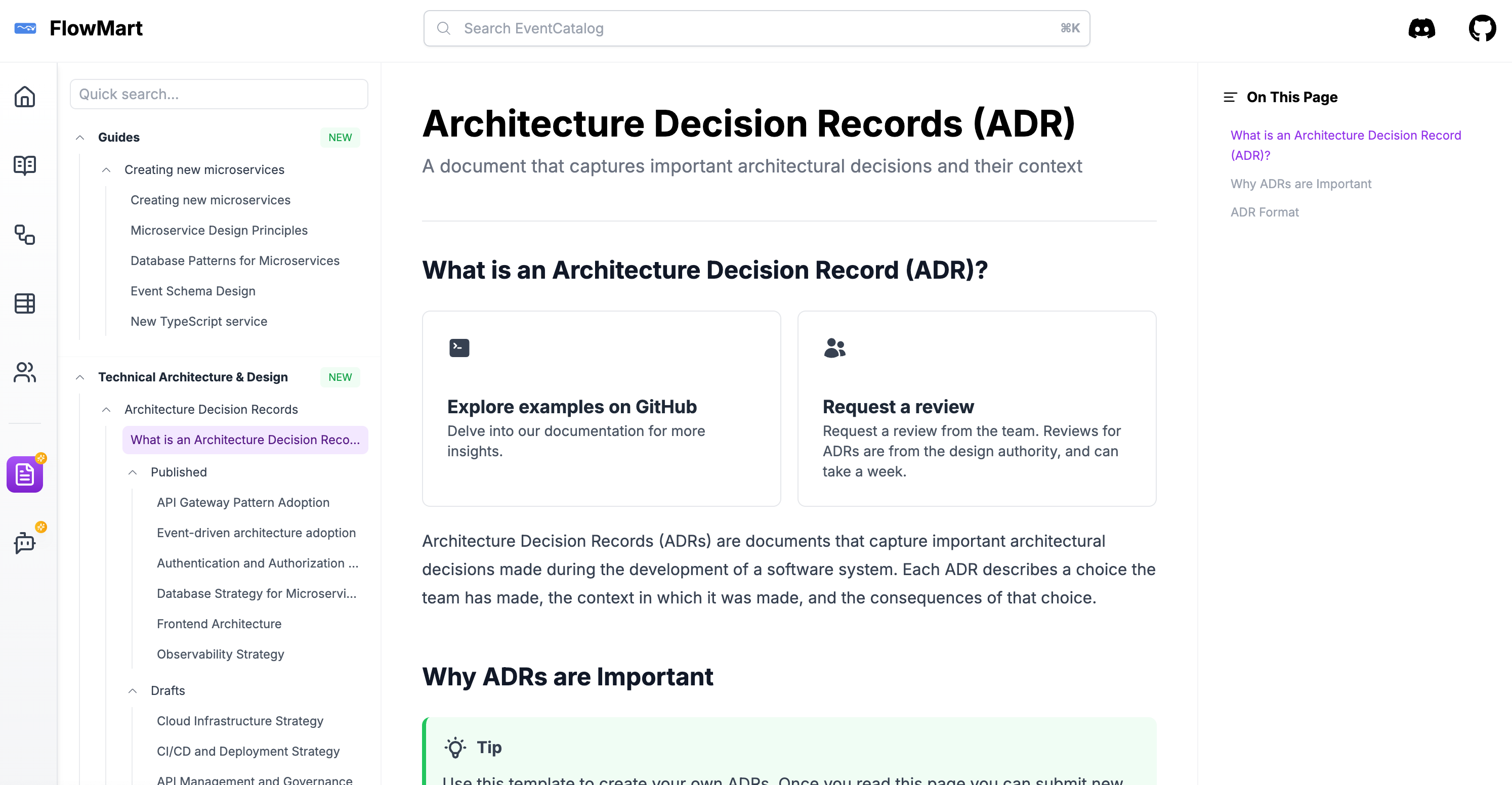Open the Discord icon in top bar
Screen dimensions: 1512x785
(1422, 28)
